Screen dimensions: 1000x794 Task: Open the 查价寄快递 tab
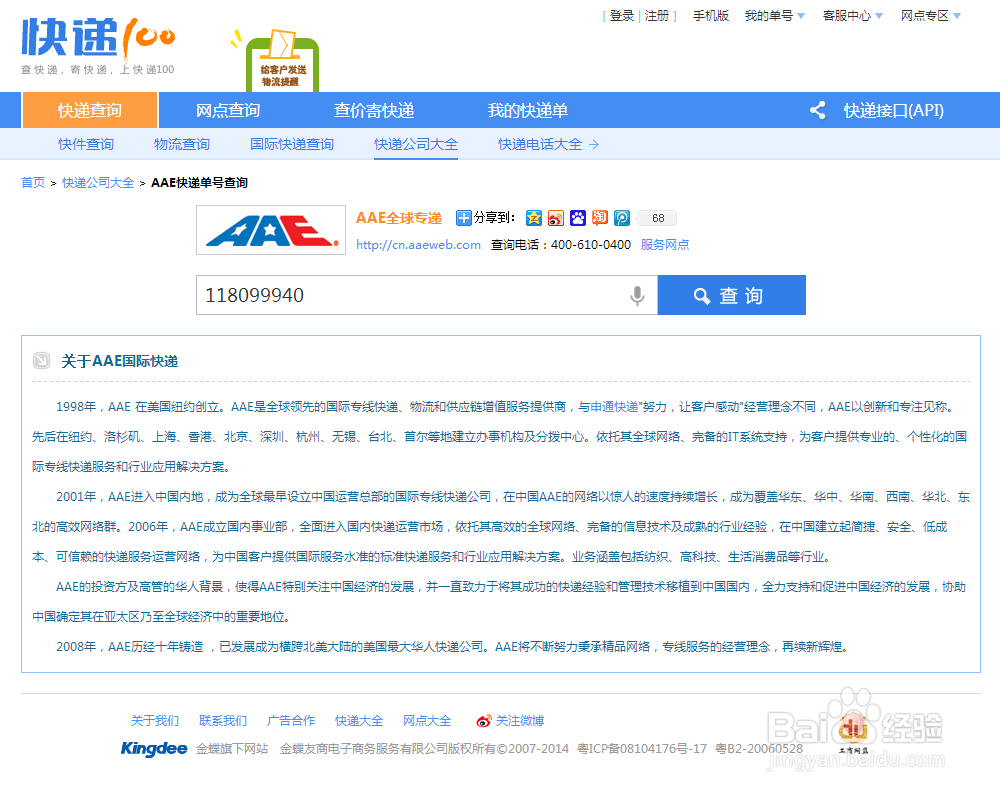coord(374,110)
